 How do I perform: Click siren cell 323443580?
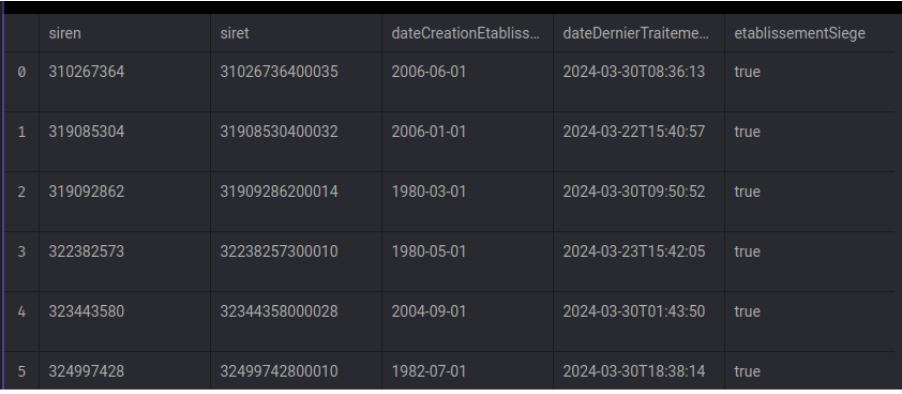point(86,311)
